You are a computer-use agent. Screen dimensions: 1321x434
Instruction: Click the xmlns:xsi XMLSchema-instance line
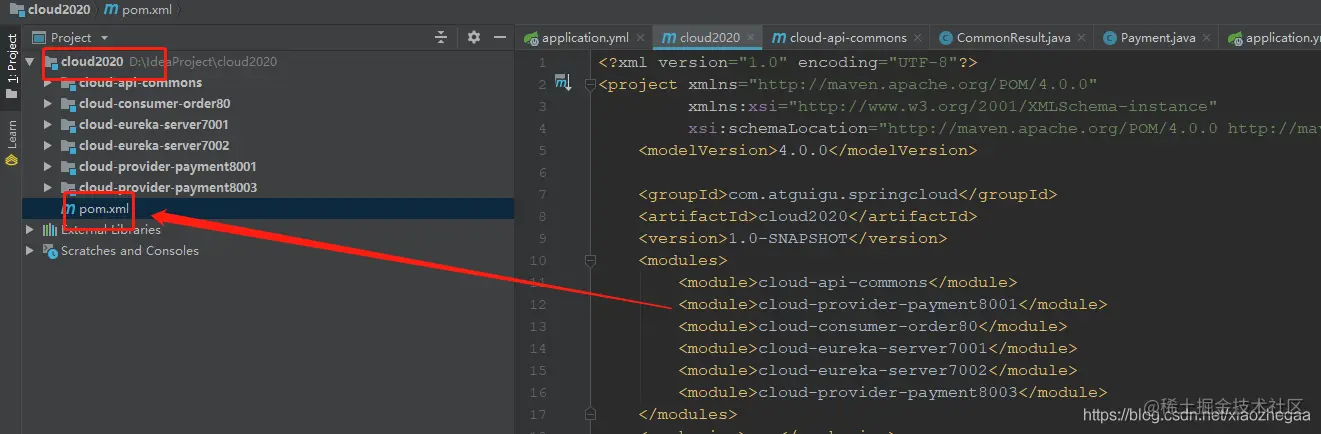953,106
